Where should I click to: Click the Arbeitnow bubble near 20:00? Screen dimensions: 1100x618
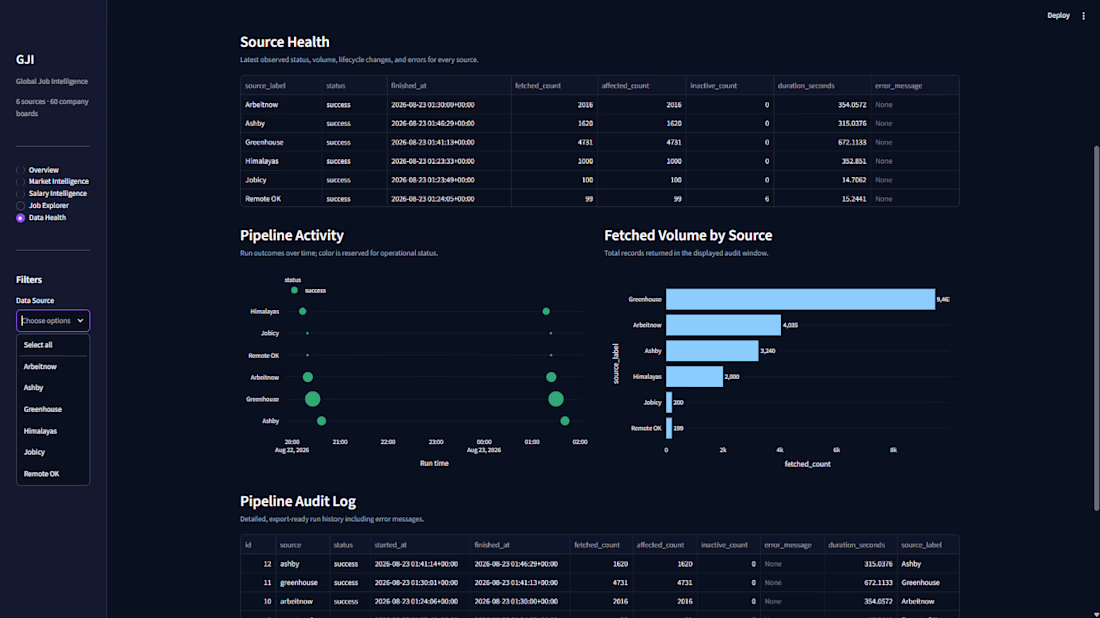point(307,377)
